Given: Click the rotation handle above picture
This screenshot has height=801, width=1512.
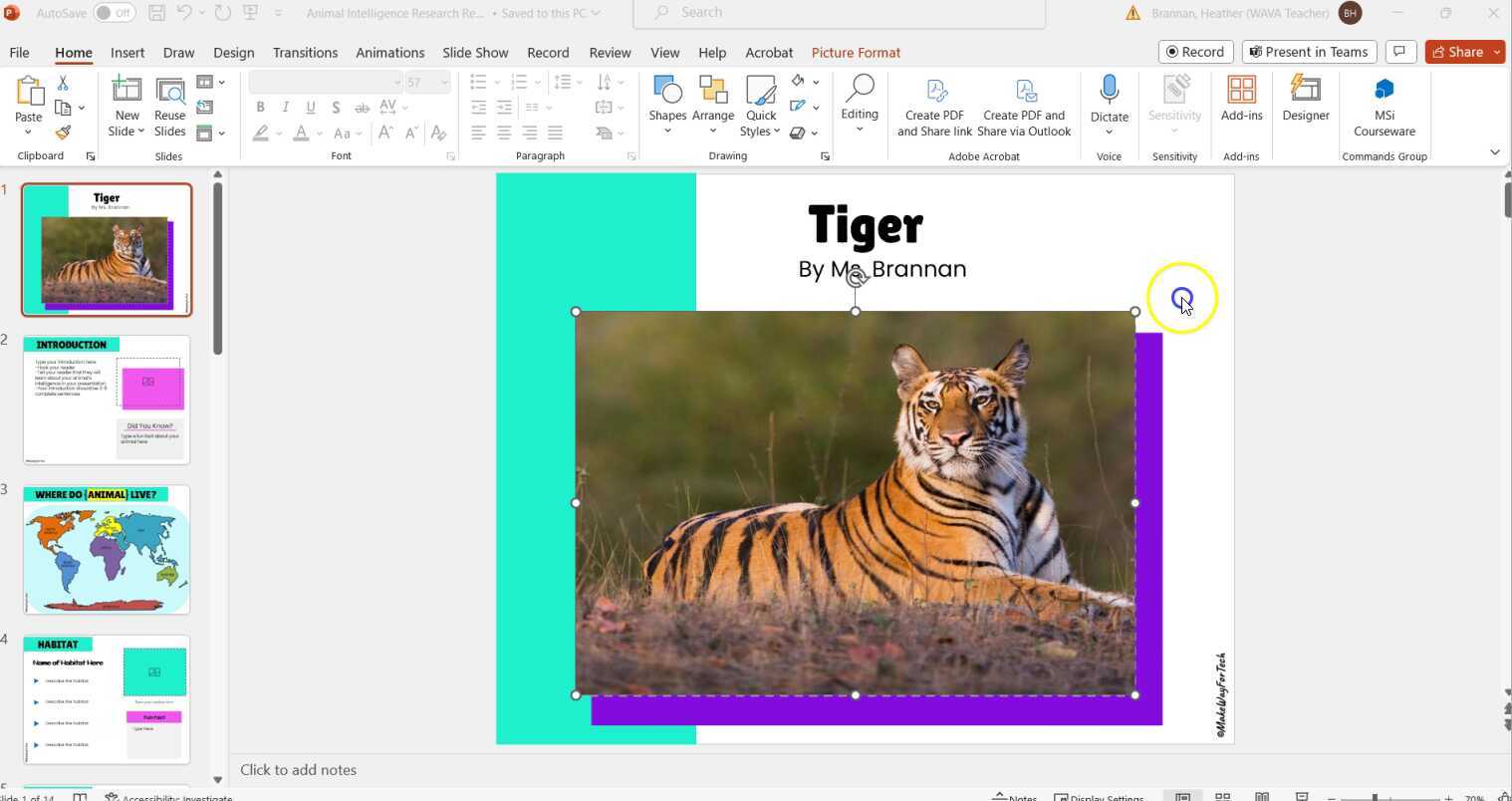Looking at the screenshot, I should pyautogui.click(x=856, y=279).
